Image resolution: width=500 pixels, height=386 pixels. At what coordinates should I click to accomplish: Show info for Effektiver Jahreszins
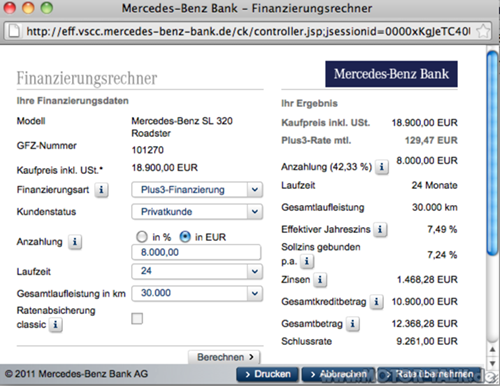click(x=380, y=229)
